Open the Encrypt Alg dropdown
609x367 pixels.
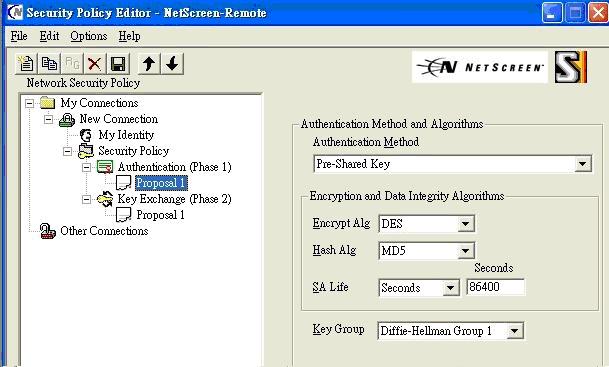tap(465, 224)
